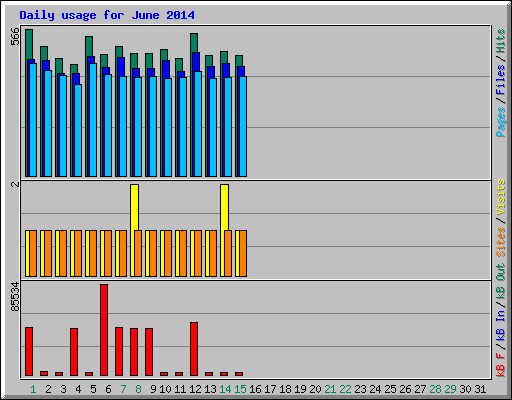The image size is (512, 400).
Task: Click day label 15 on the x-axis
Action: [x=240, y=389]
